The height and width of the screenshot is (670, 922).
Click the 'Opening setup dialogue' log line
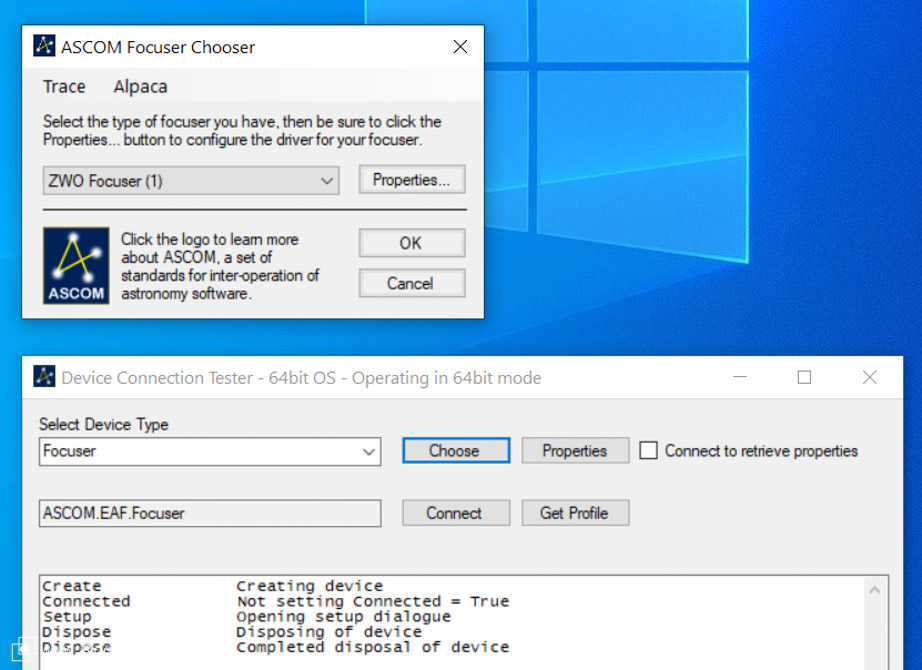coord(343,616)
